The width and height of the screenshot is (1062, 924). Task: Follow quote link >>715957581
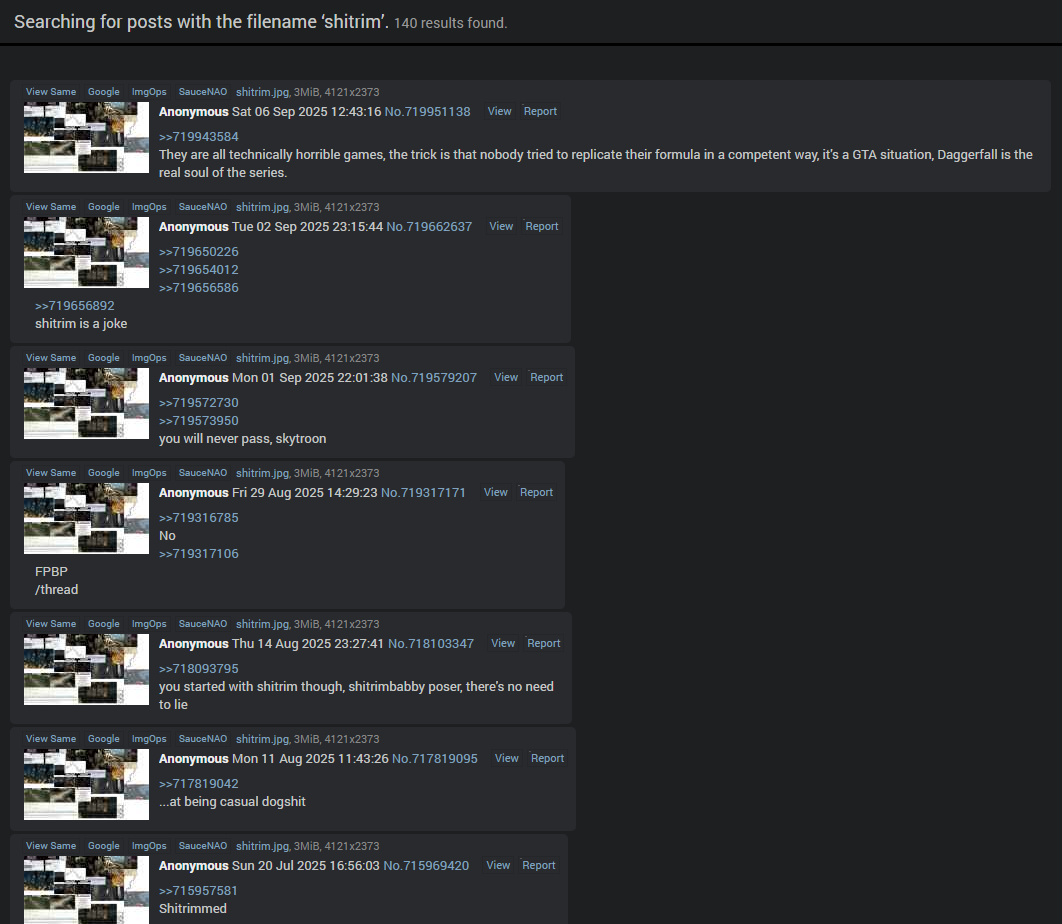coord(198,891)
